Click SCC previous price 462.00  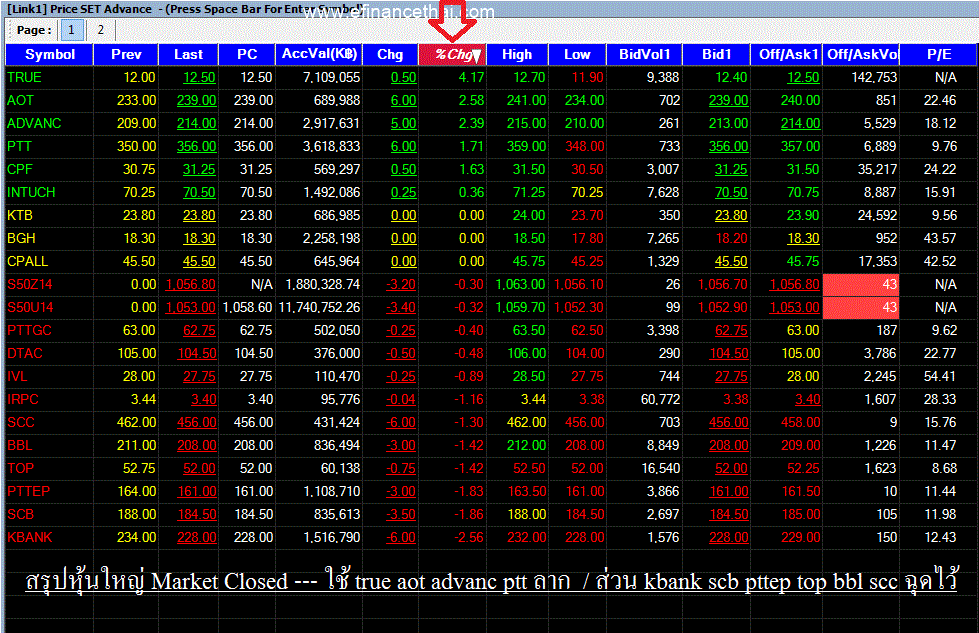tap(136, 423)
